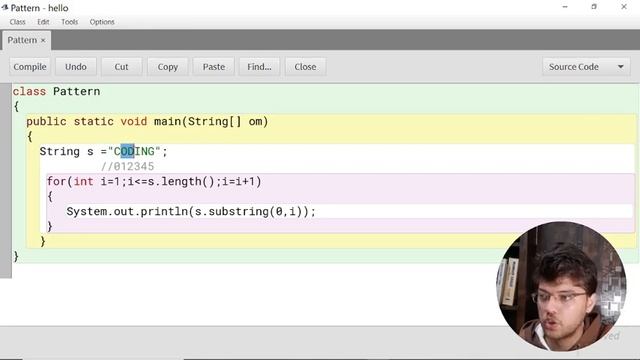This screenshot has width=640, height=360.
Task: Click the System.out.println statement
Action: tap(191, 211)
